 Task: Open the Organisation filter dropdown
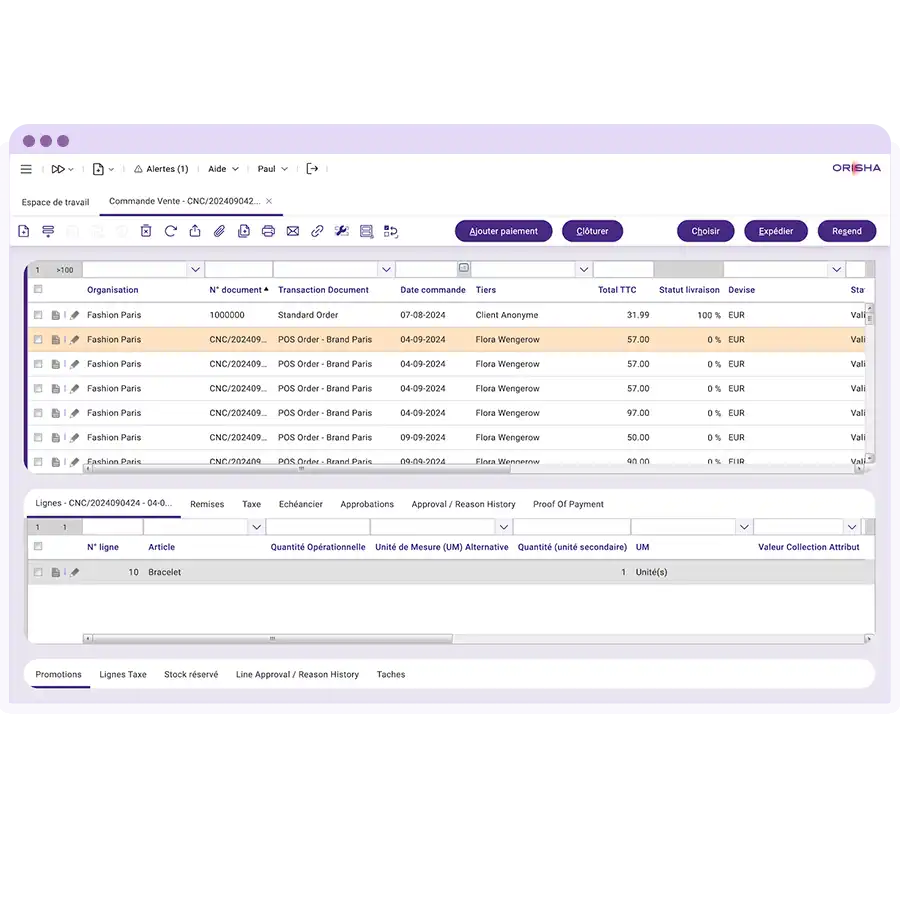pyautogui.click(x=195, y=269)
